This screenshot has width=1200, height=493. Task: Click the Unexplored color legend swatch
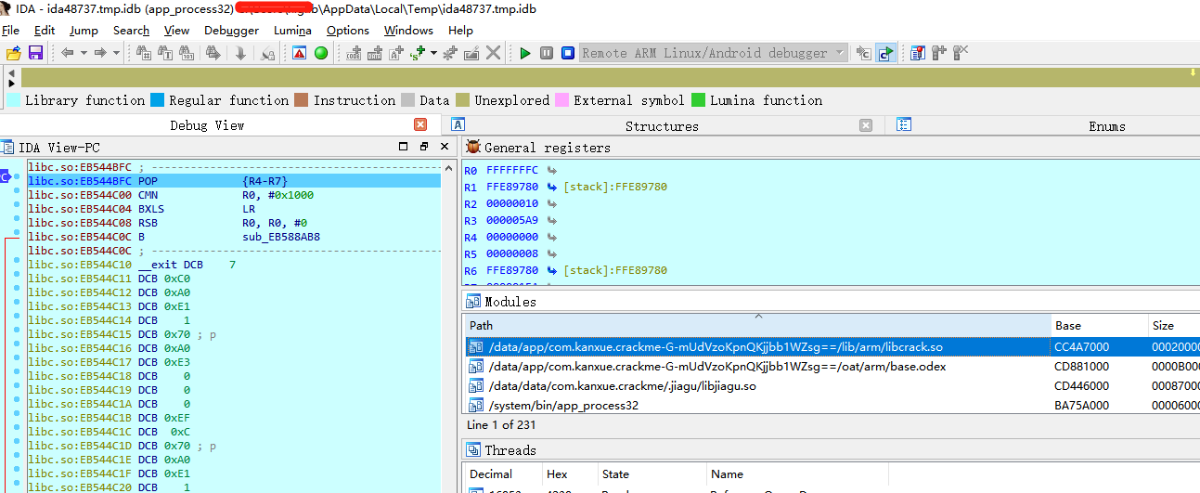pyautogui.click(x=462, y=100)
